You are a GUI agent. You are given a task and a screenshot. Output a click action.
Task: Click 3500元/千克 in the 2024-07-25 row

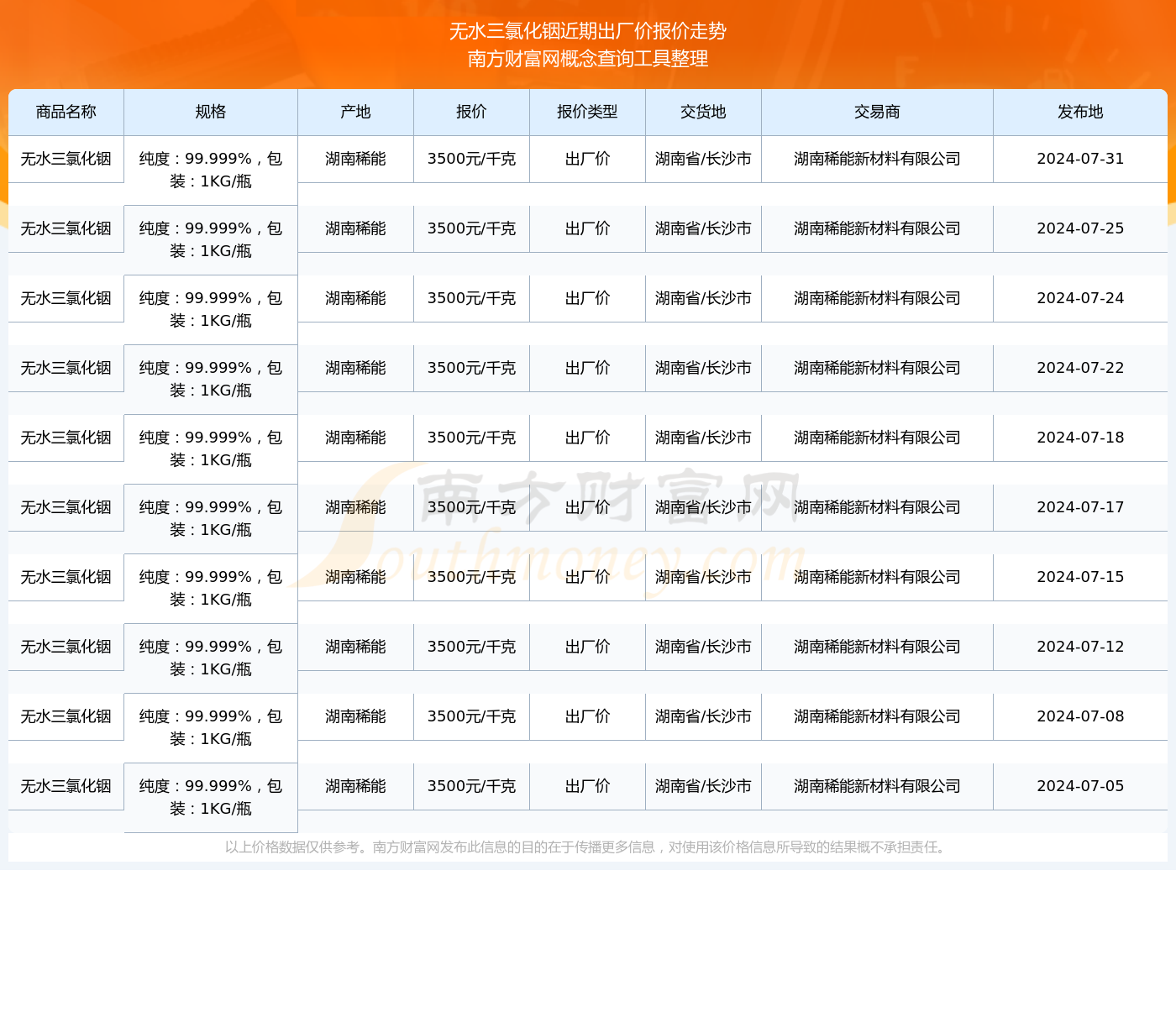(472, 228)
